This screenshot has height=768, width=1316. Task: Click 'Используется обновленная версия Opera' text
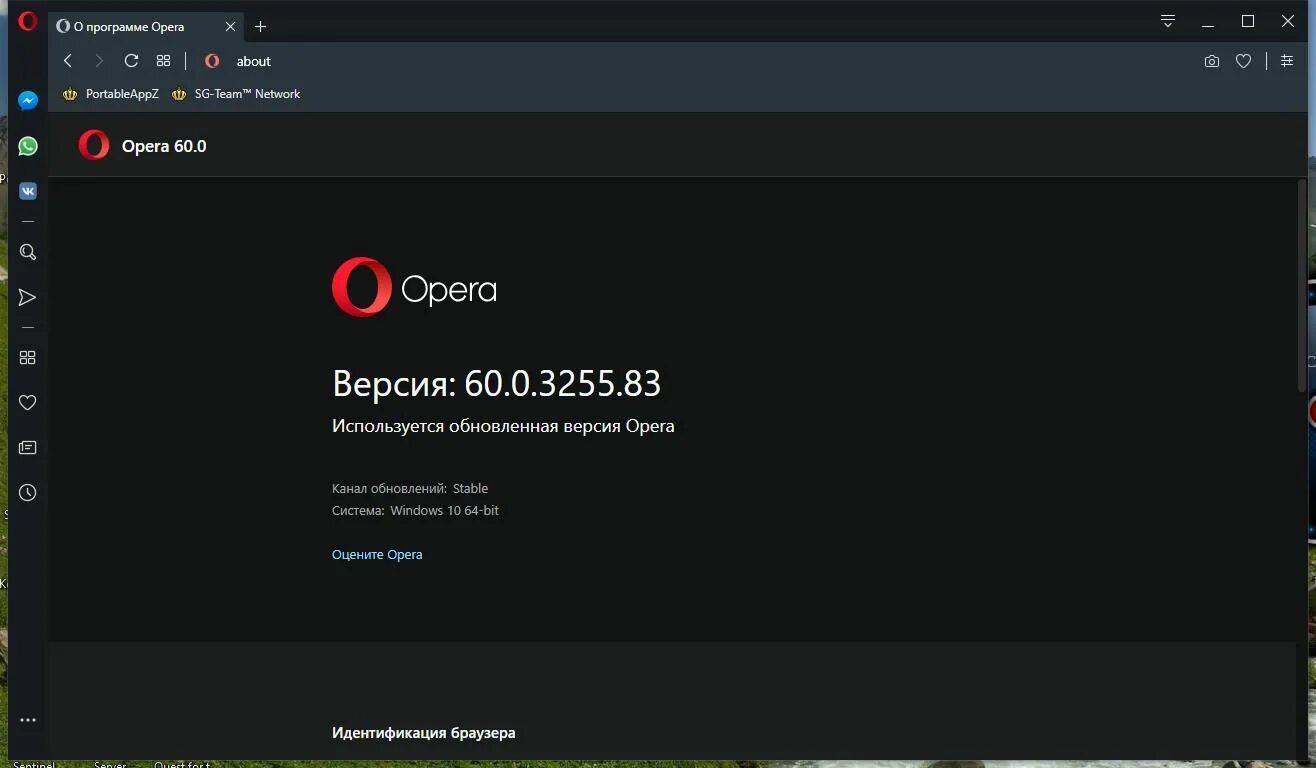click(503, 426)
